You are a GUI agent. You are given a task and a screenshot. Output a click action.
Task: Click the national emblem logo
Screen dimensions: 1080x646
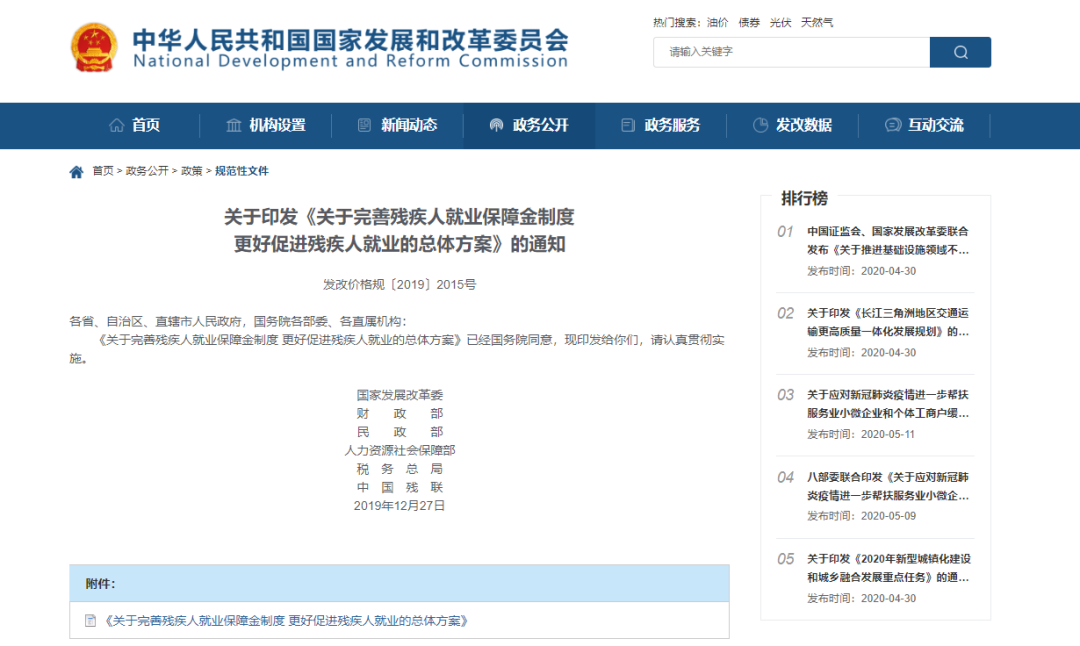94,47
